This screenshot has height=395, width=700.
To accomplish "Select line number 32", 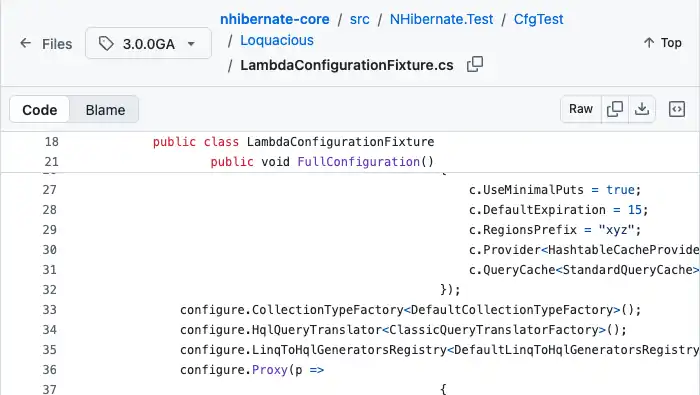I will pos(50,290).
